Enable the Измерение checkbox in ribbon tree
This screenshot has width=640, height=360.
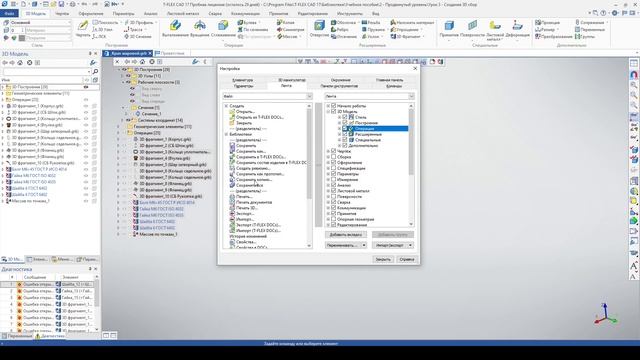[x=333, y=180]
